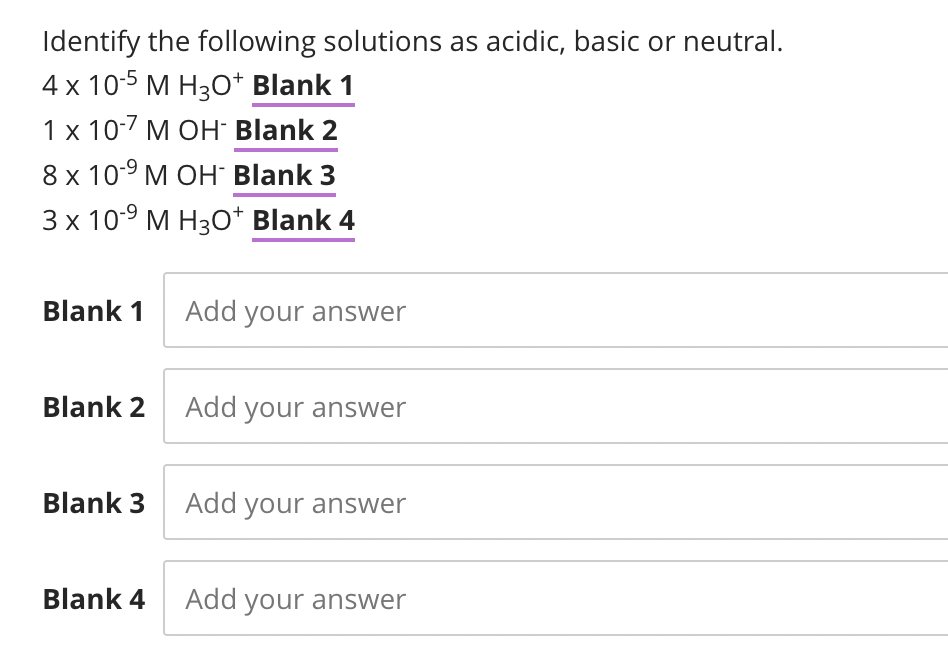Click the Blank 3 label beside its field
This screenshot has width=948, height=658.
point(93,503)
